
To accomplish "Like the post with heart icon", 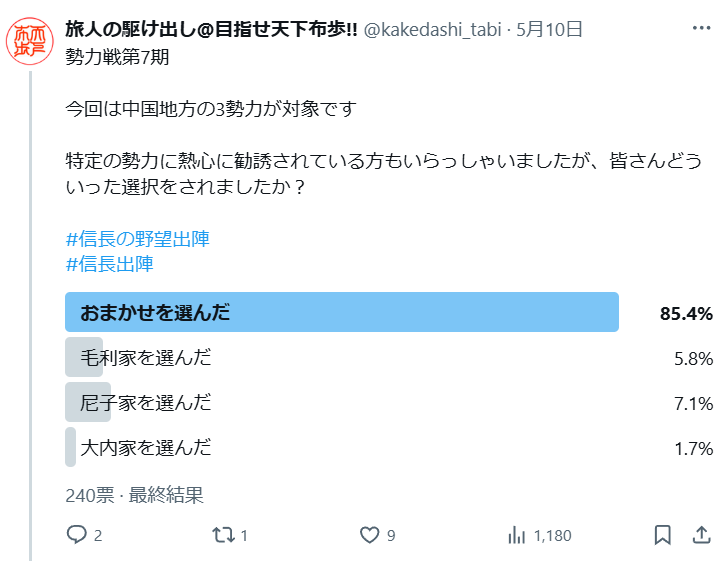I will click(369, 535).
